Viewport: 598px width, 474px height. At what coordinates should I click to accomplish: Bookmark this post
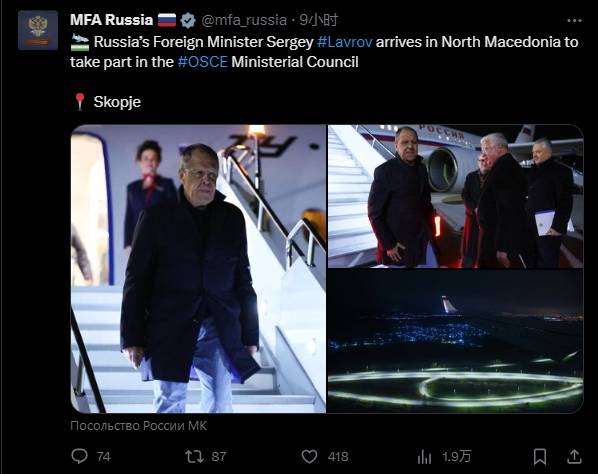click(x=540, y=456)
